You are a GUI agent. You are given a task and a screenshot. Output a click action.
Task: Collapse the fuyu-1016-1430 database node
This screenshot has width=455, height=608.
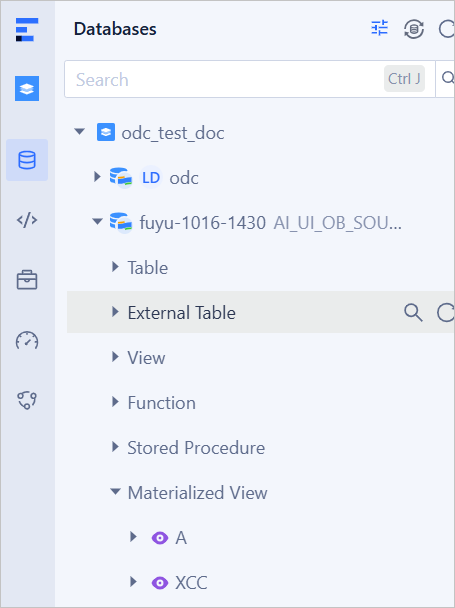point(97,222)
